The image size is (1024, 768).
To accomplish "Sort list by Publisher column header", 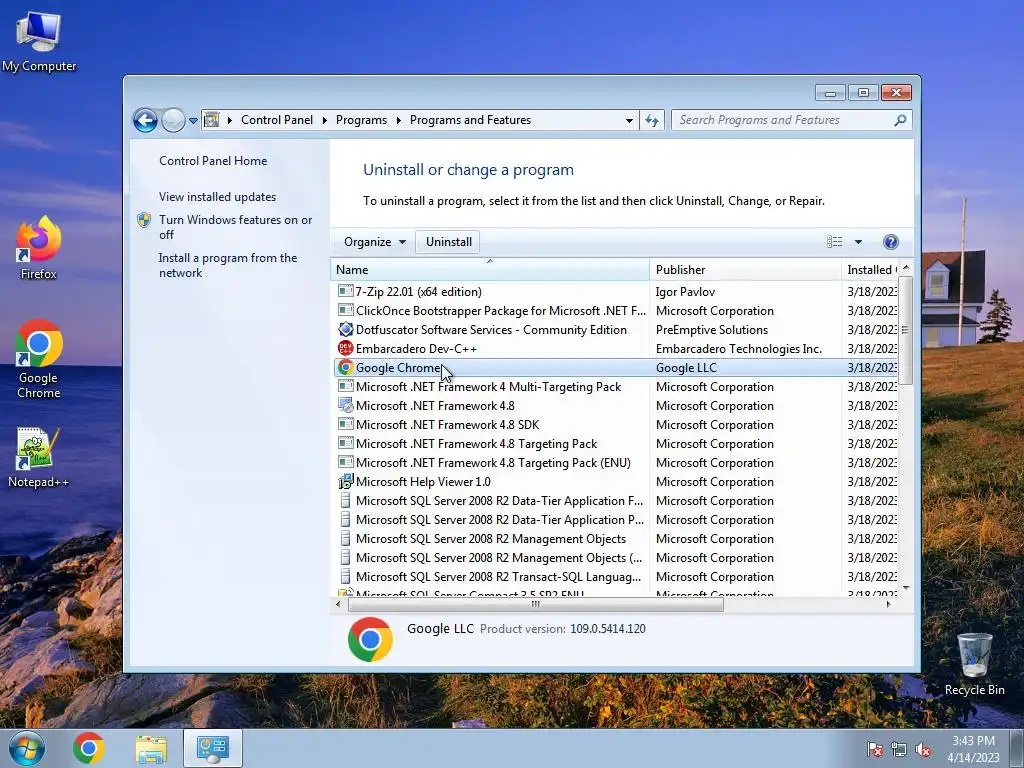I will [x=745, y=270].
